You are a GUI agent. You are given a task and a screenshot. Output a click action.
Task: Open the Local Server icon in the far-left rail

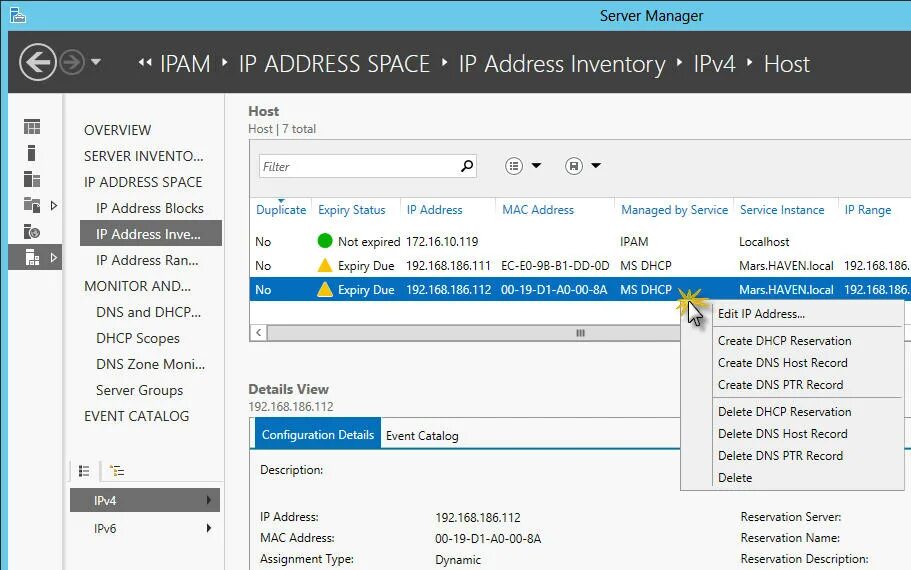tap(31, 153)
